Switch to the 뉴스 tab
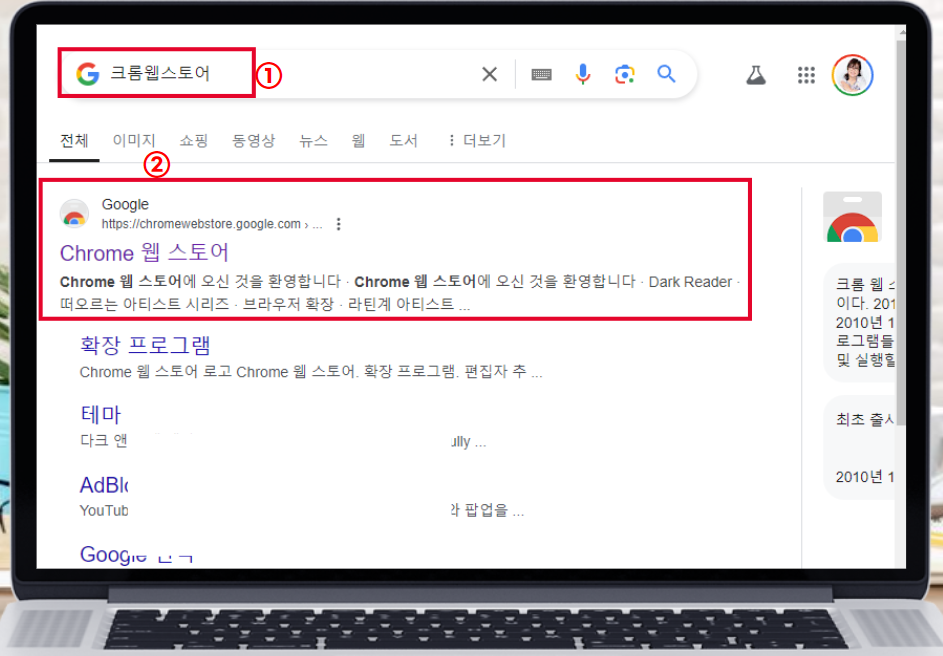The image size is (943, 656). click(x=313, y=141)
